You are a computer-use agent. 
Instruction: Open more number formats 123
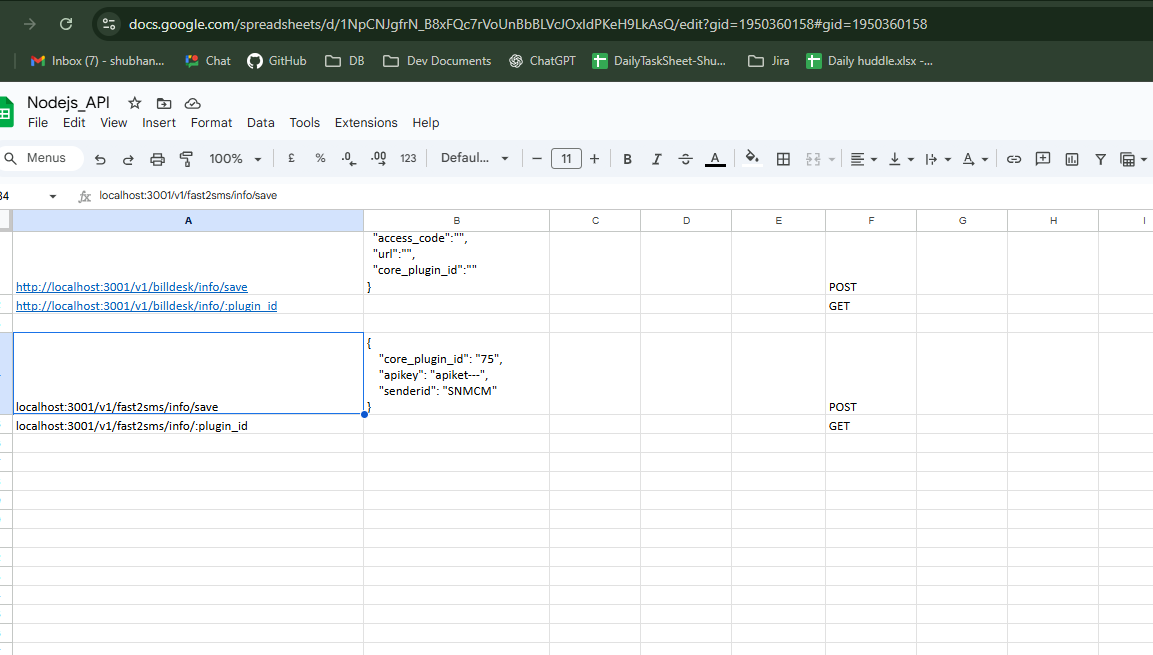click(408, 158)
